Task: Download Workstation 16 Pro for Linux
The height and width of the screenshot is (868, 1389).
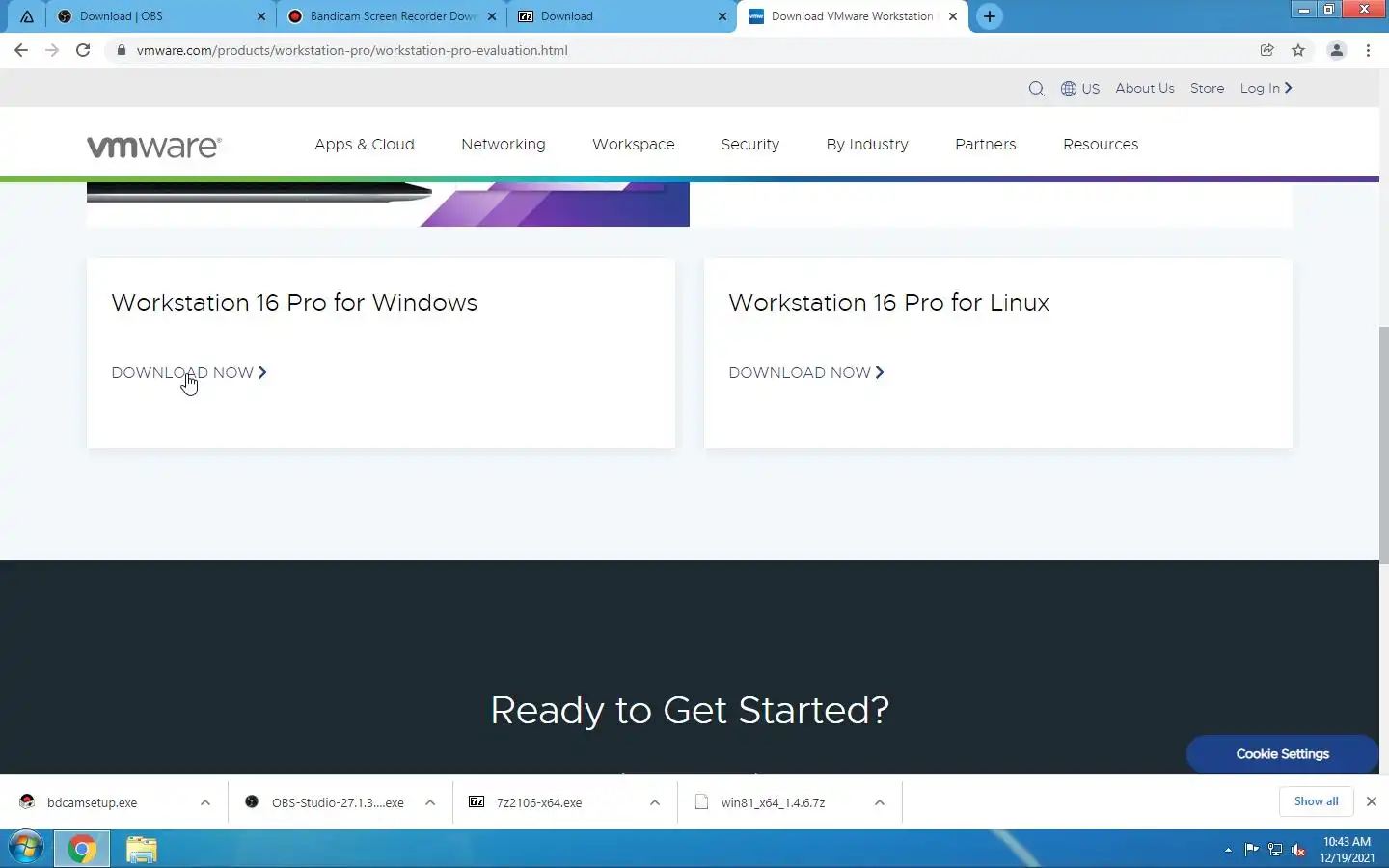Action: pos(806,373)
